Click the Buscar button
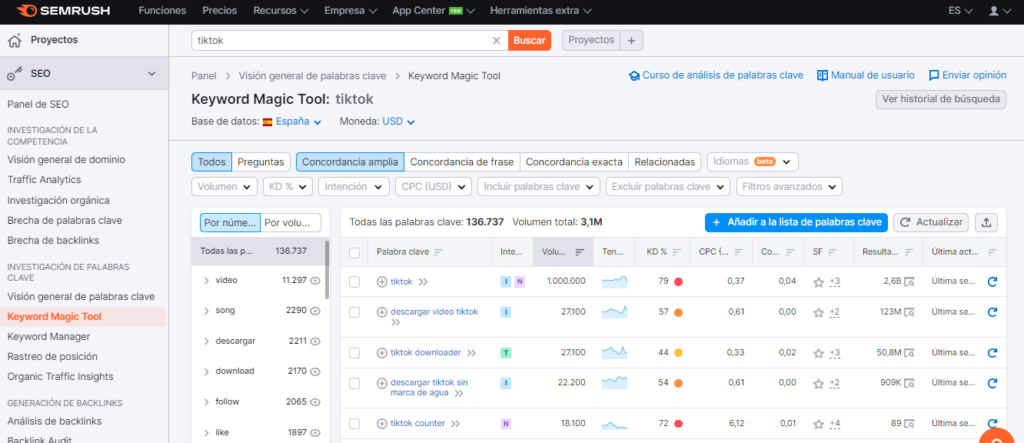The width and height of the screenshot is (1024, 443). tap(529, 41)
